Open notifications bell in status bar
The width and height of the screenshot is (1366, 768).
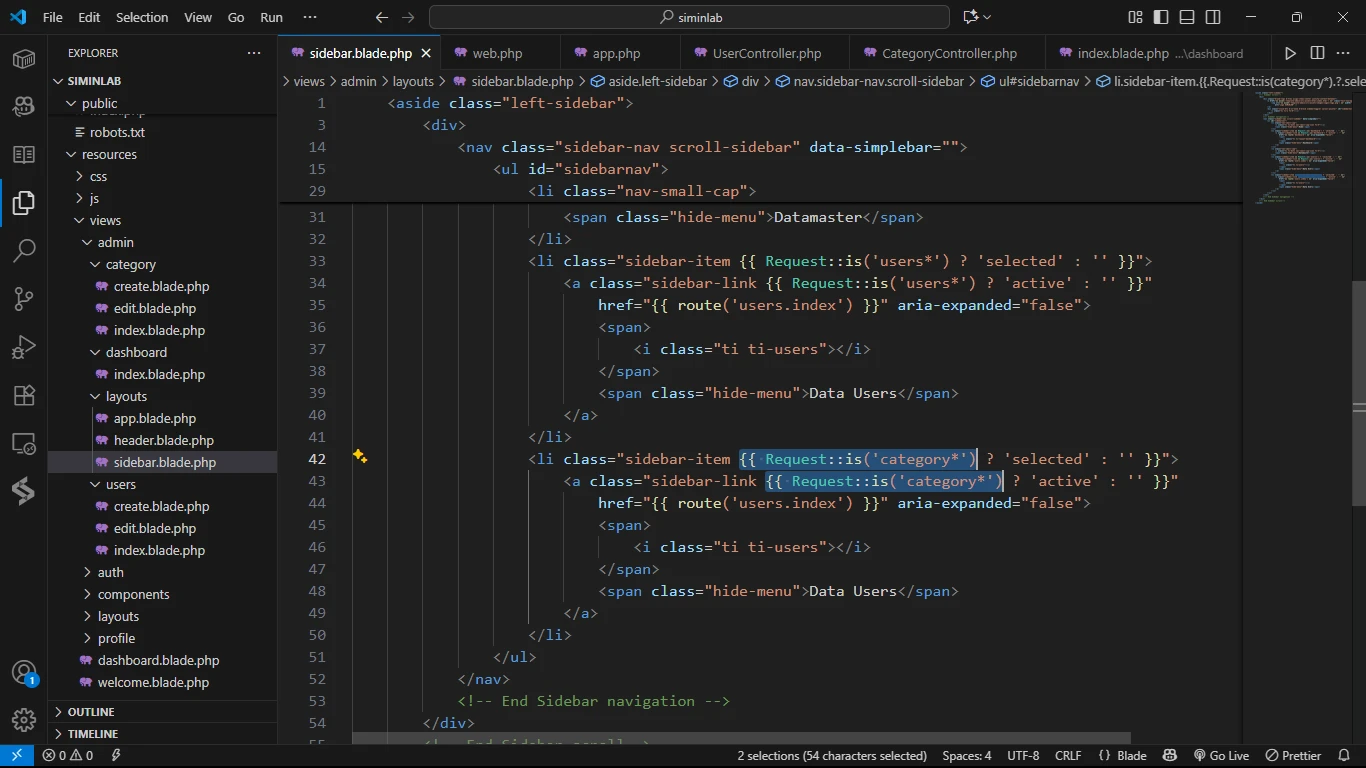[x=1346, y=756]
